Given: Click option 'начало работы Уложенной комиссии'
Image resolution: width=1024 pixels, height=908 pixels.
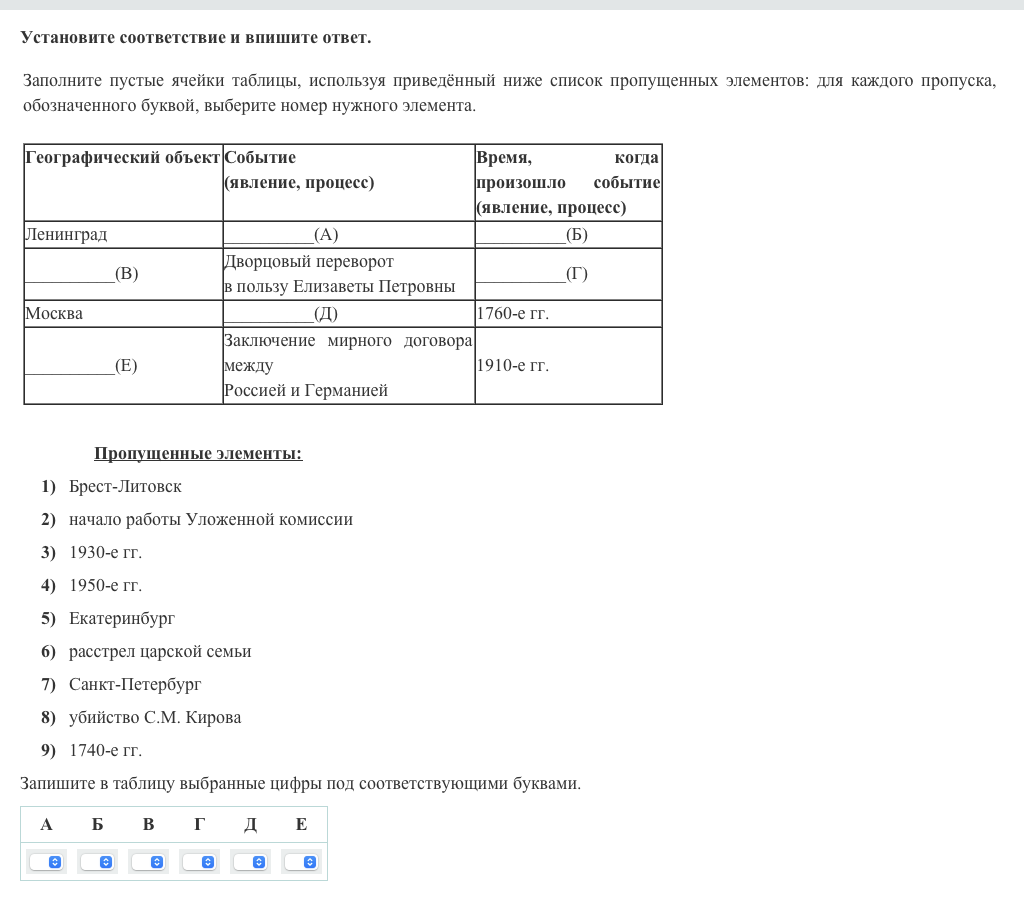Looking at the screenshot, I should click(x=210, y=520).
